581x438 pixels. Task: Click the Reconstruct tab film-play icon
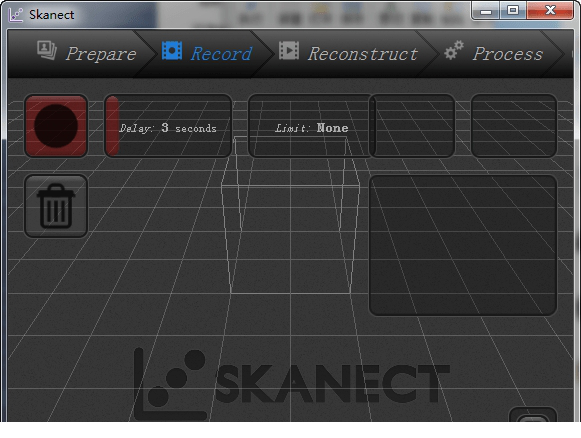289,50
